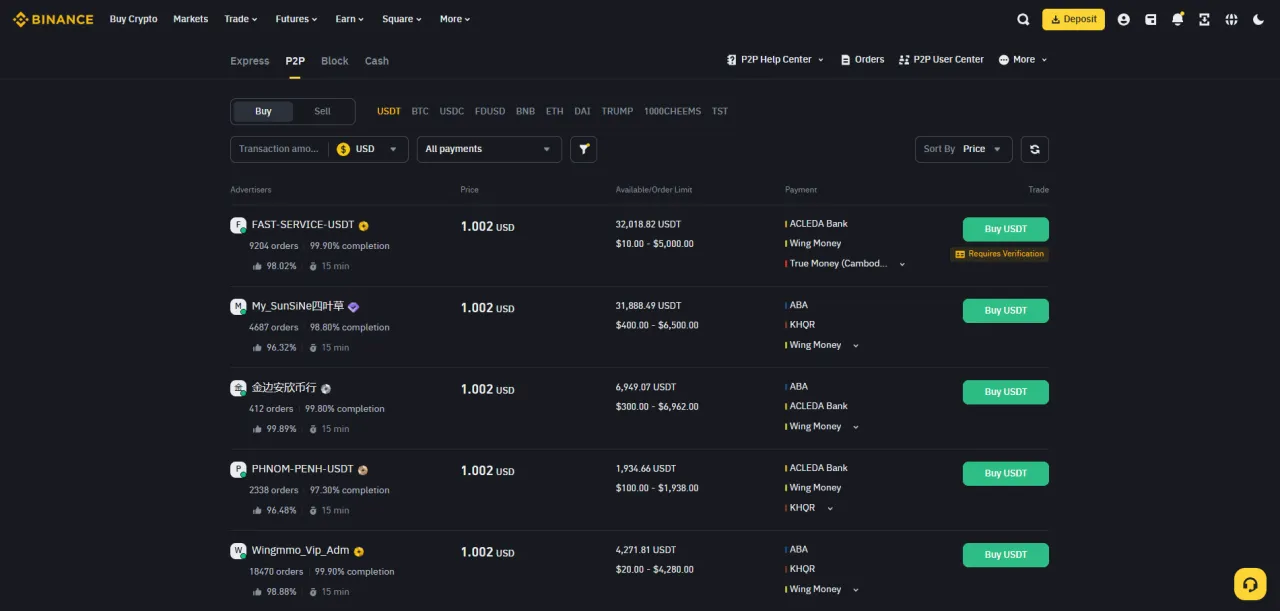Click the filter funnel icon beside All payments
1280x611 pixels.
584,148
